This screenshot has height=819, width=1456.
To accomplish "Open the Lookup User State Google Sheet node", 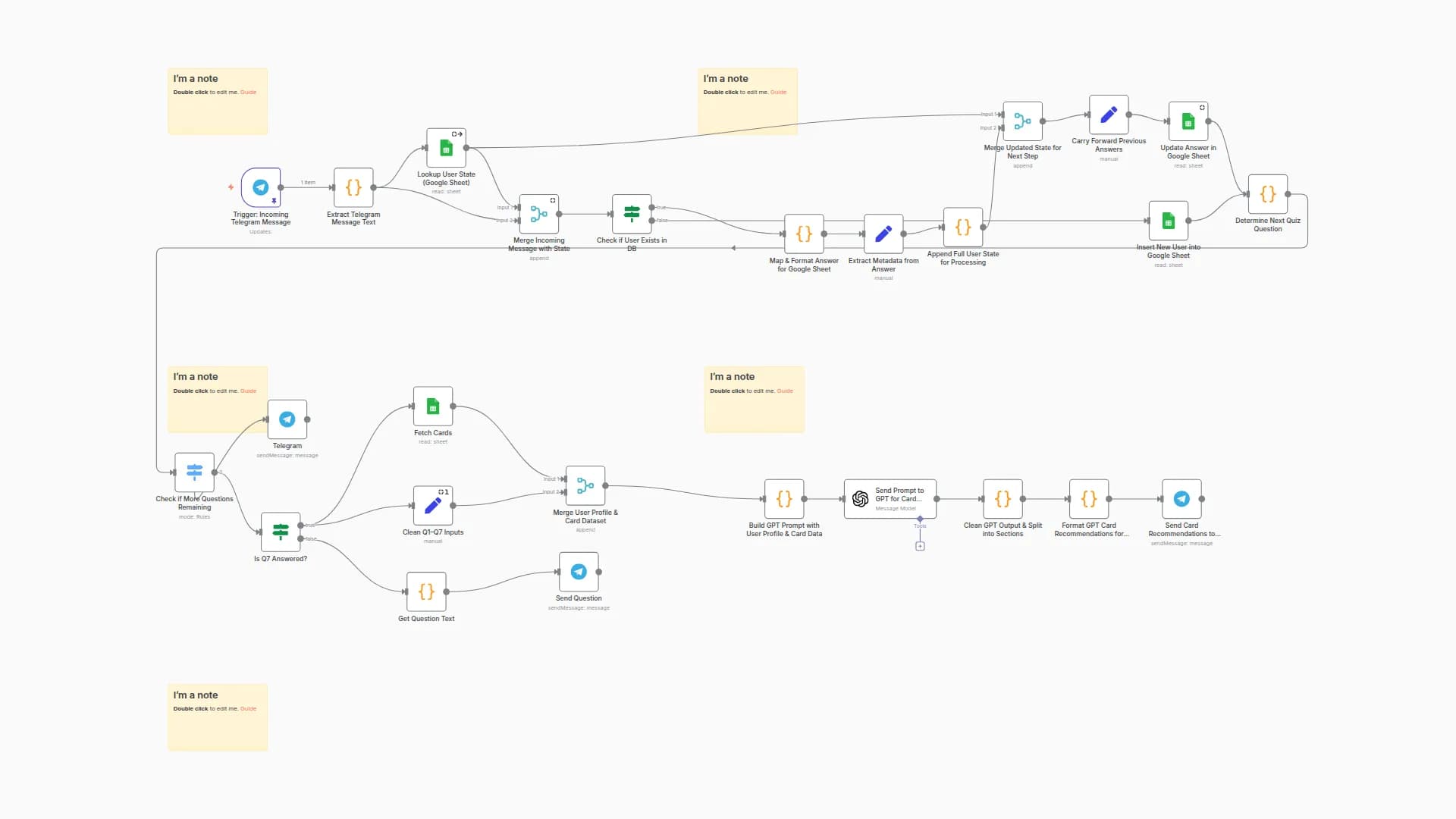I will click(x=446, y=149).
